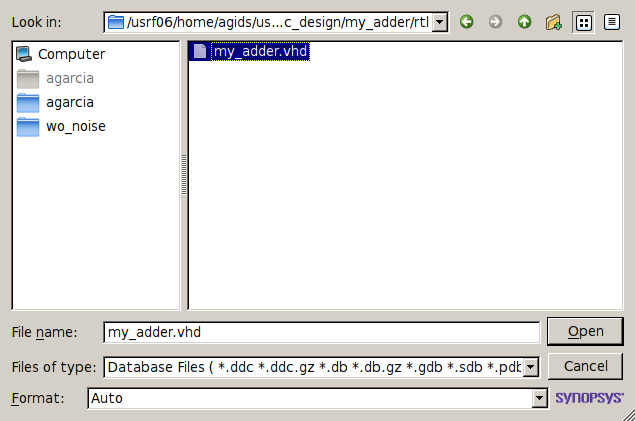Viewport: 635px width, 421px height.
Task: Select my_adder.vhd file icon in list
Action: point(200,51)
